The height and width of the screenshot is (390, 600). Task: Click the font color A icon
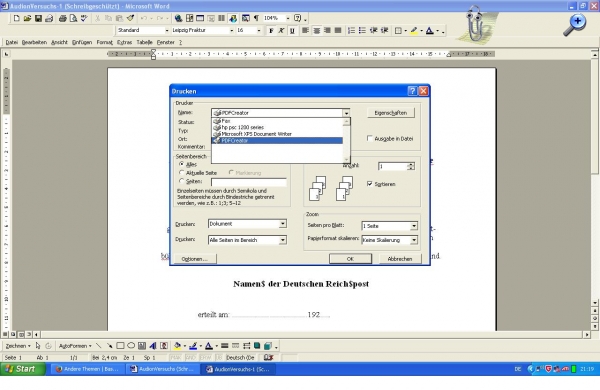pyautogui.click(x=430, y=31)
